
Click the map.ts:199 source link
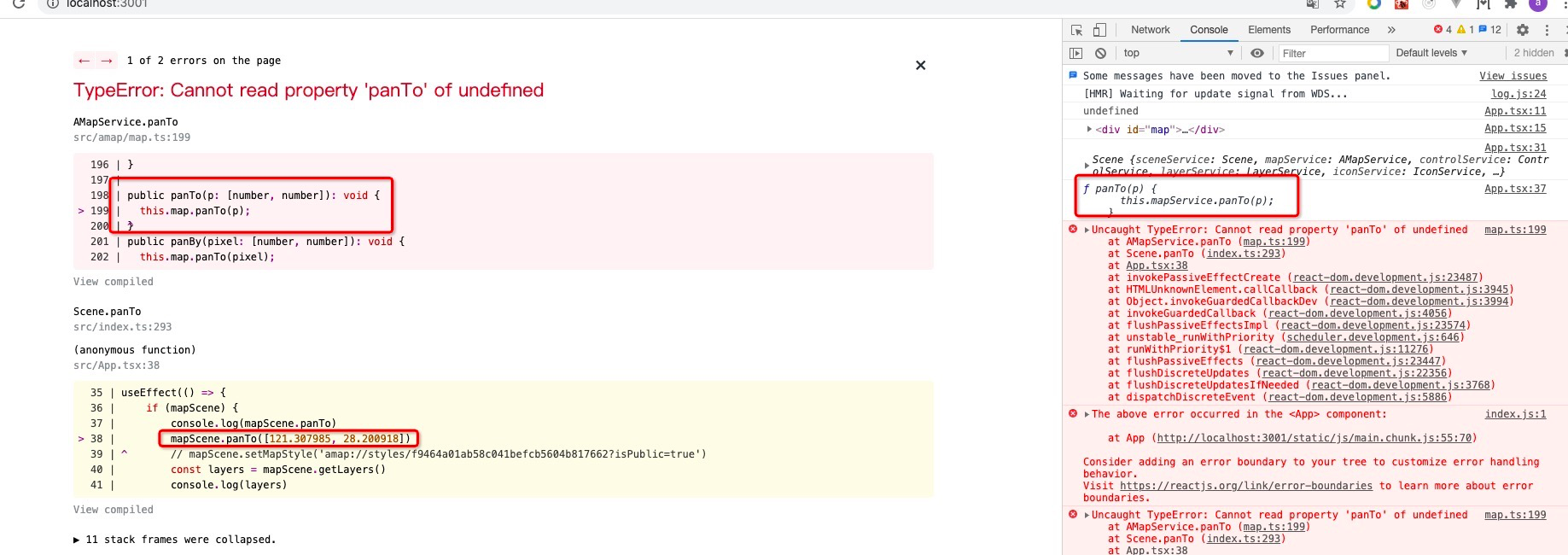[x=1514, y=229]
